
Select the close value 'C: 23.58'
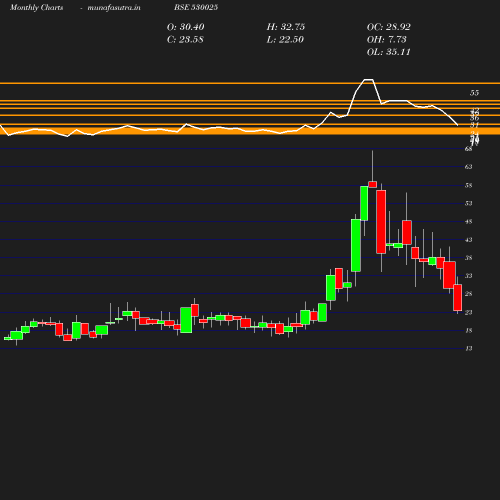pos(185,39)
